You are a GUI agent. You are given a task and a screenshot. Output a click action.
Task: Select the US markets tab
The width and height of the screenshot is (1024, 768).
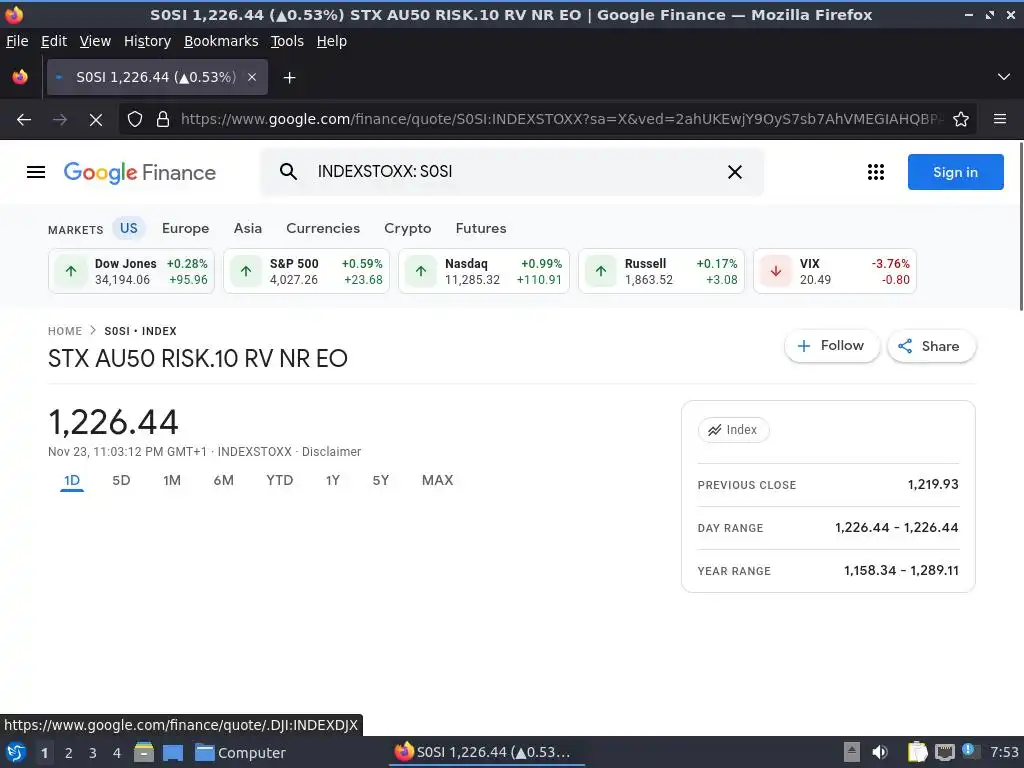(129, 229)
